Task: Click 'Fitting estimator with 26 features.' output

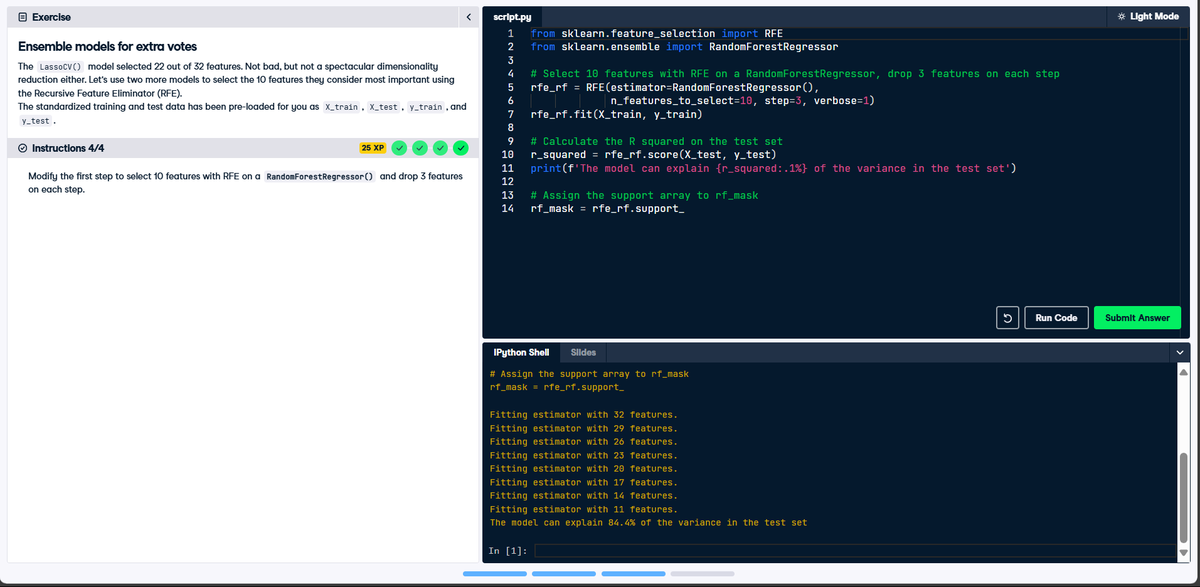Action: click(583, 441)
